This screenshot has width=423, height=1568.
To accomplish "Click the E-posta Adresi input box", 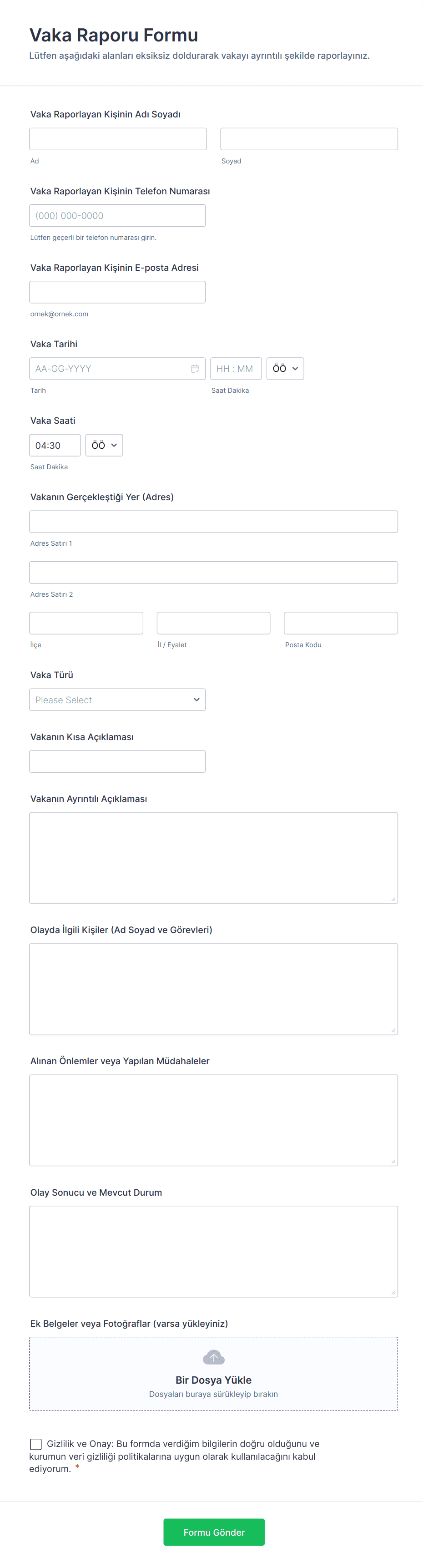I will (117, 292).
